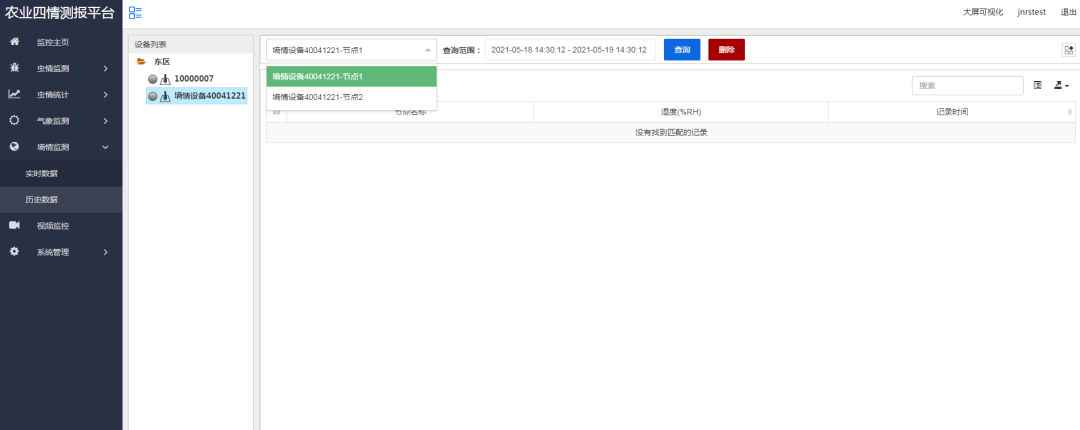
Task: Expand the 虫情监测 menu chevron
Action: pos(105,68)
